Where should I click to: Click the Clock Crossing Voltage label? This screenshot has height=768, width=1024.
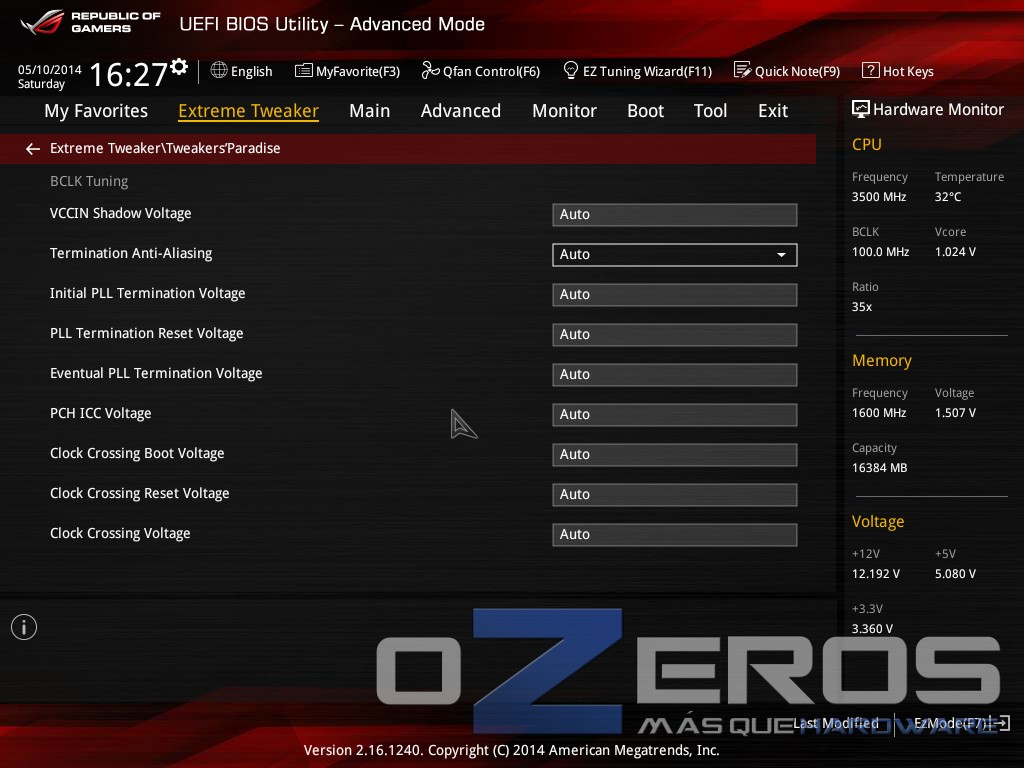click(x=120, y=533)
